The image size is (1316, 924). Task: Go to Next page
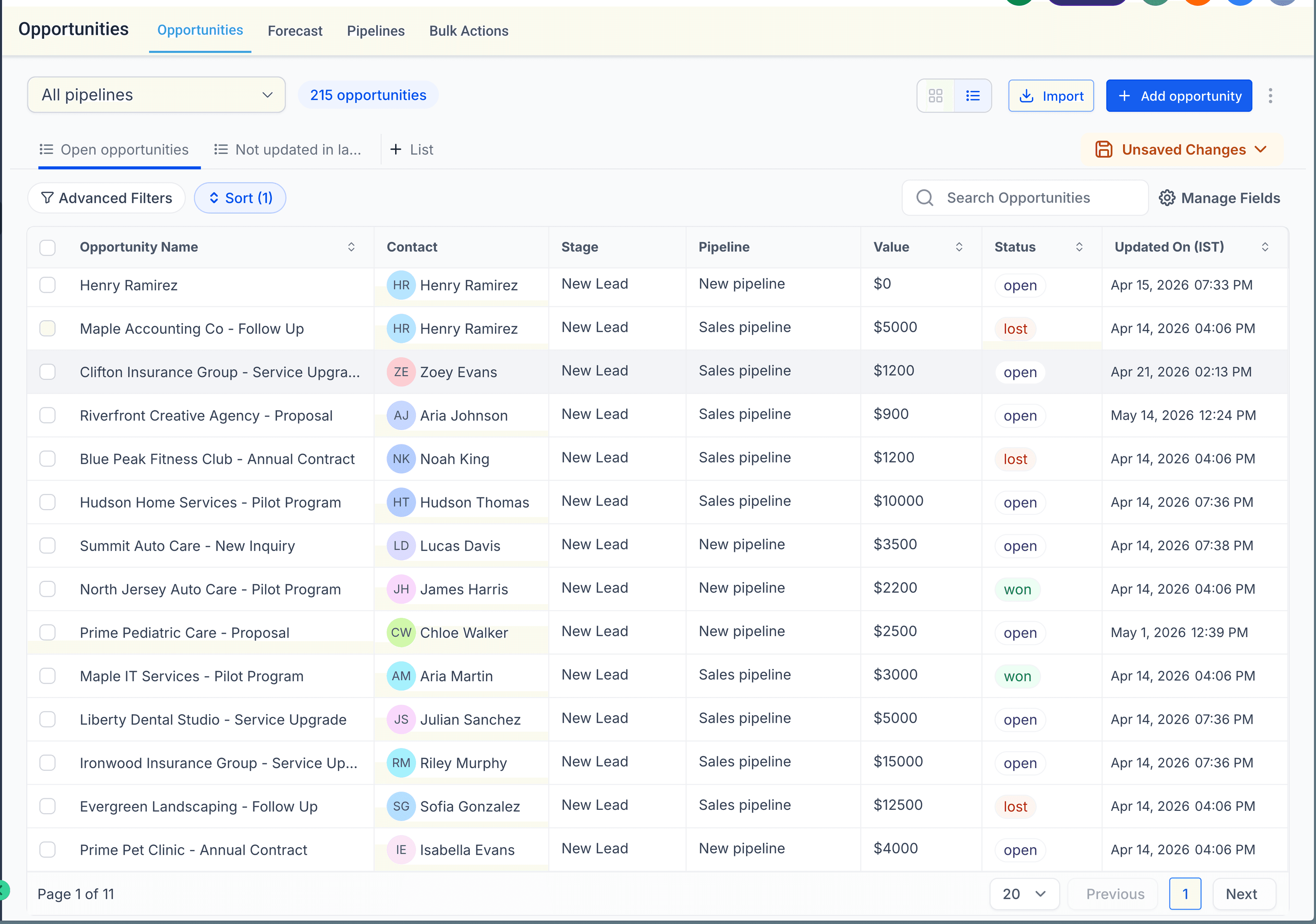(1244, 894)
